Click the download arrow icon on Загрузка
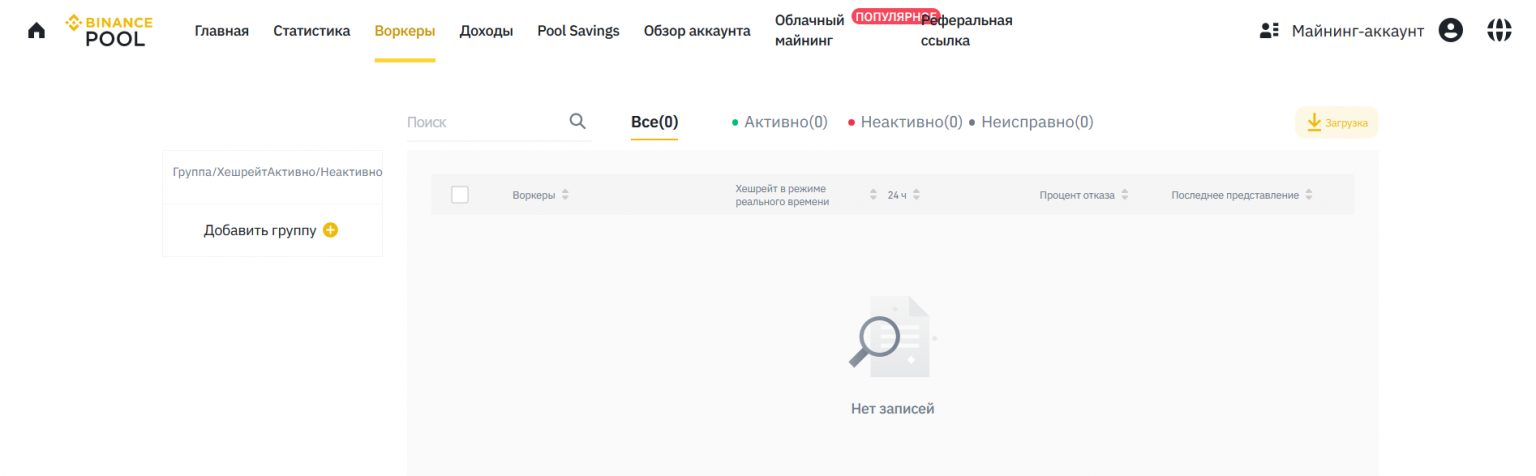The width and height of the screenshot is (1536, 476). tap(1315, 122)
